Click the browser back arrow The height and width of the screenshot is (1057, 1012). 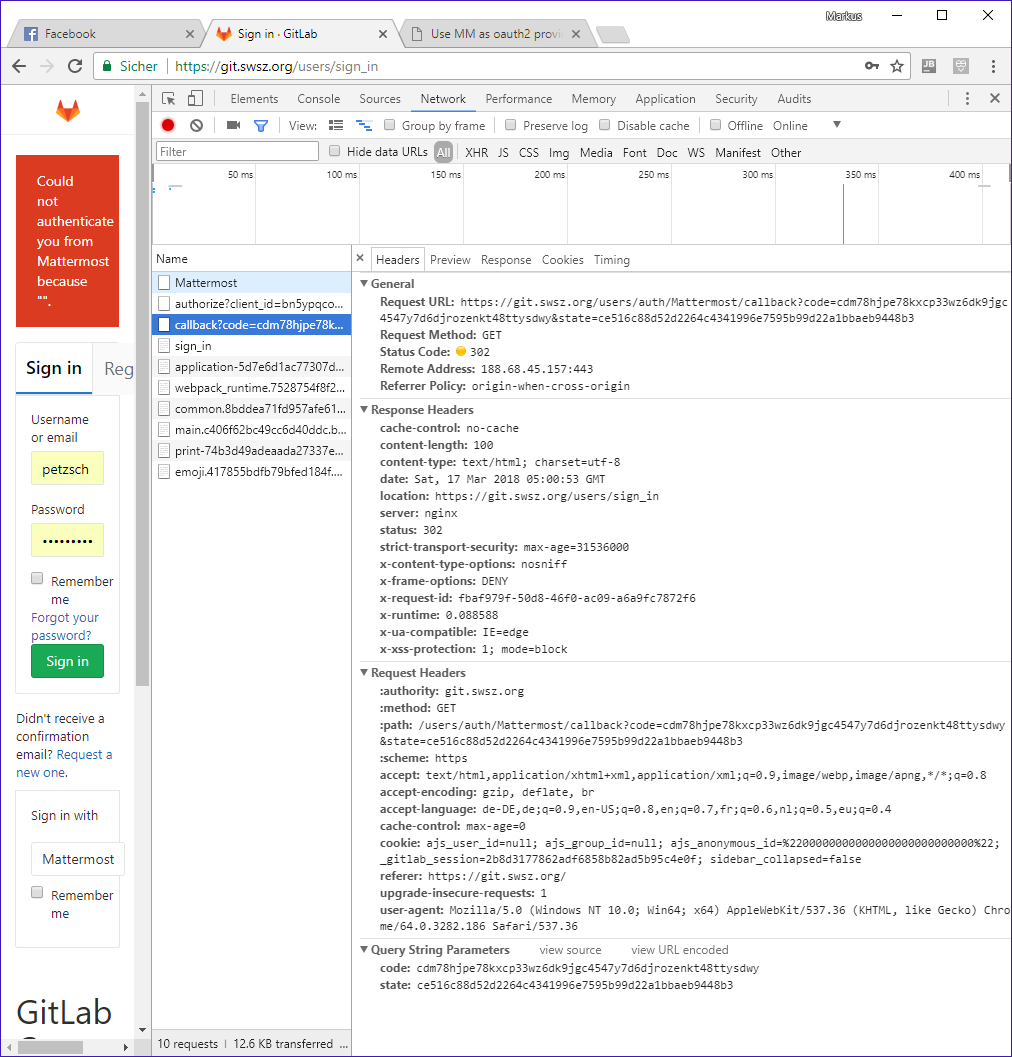tap(19, 66)
